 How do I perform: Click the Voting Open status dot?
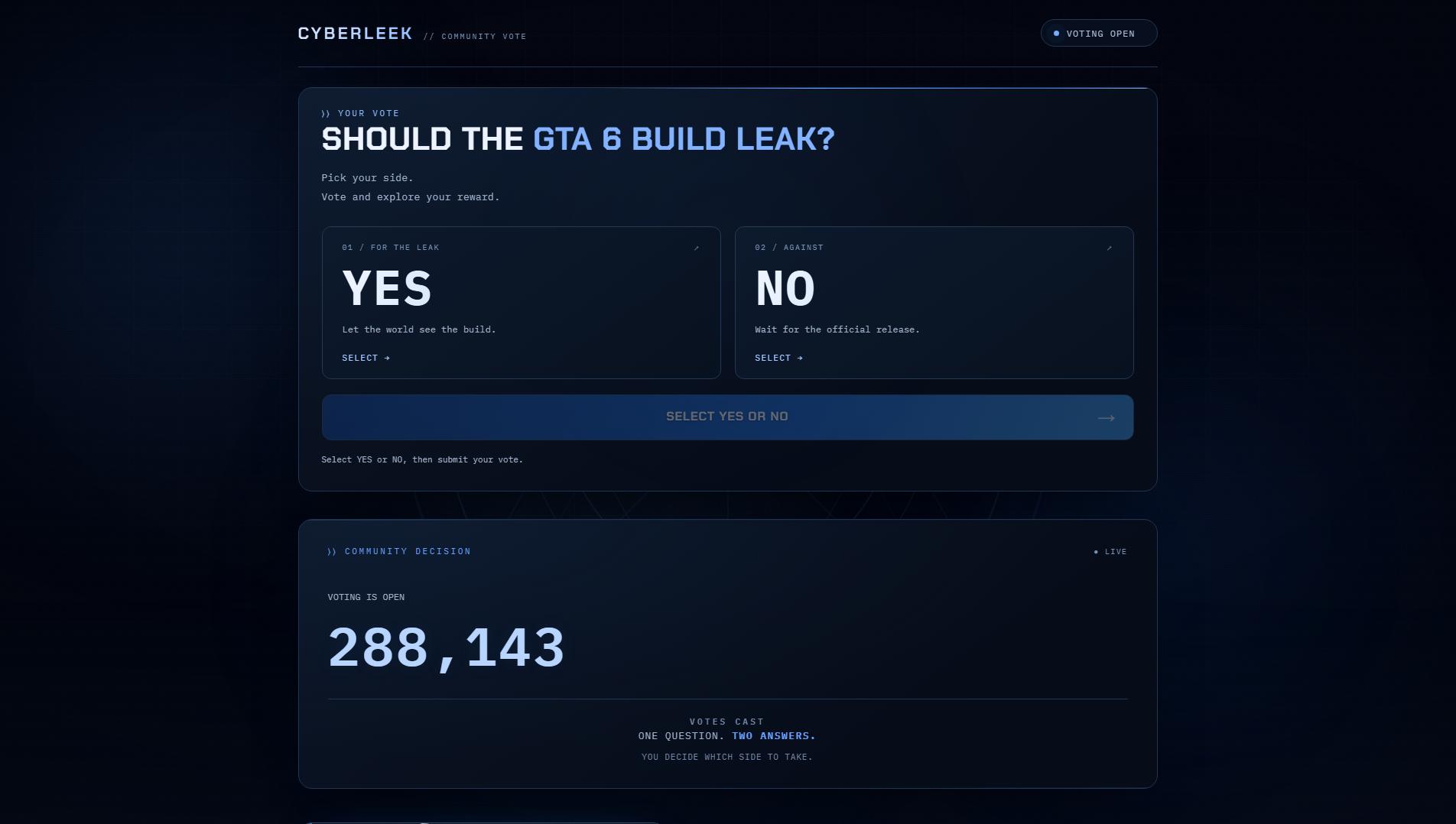(1056, 34)
